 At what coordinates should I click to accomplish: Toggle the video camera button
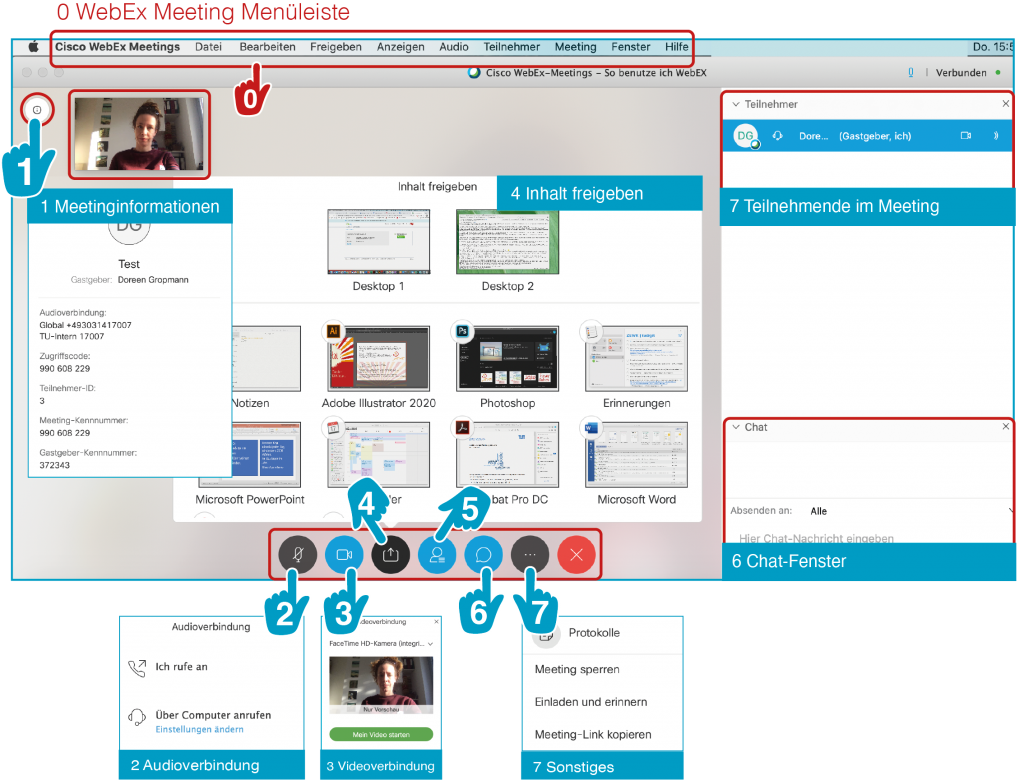point(344,555)
